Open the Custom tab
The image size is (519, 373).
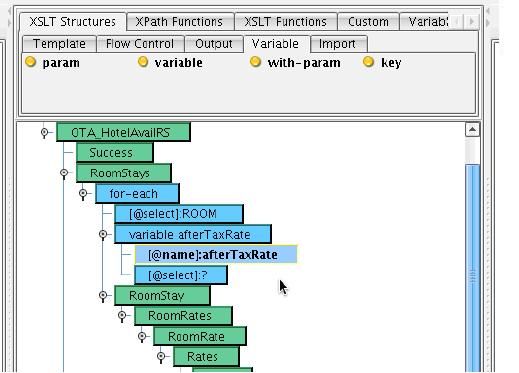coord(368,22)
